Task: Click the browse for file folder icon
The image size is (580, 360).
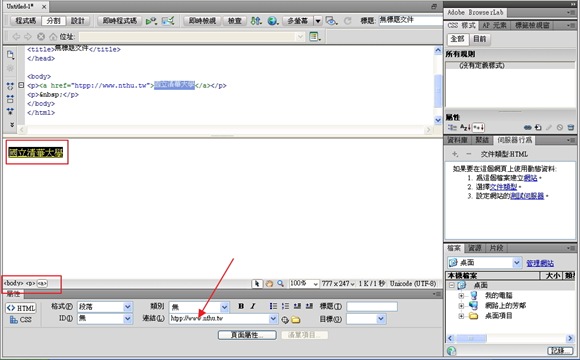Action: [296, 319]
